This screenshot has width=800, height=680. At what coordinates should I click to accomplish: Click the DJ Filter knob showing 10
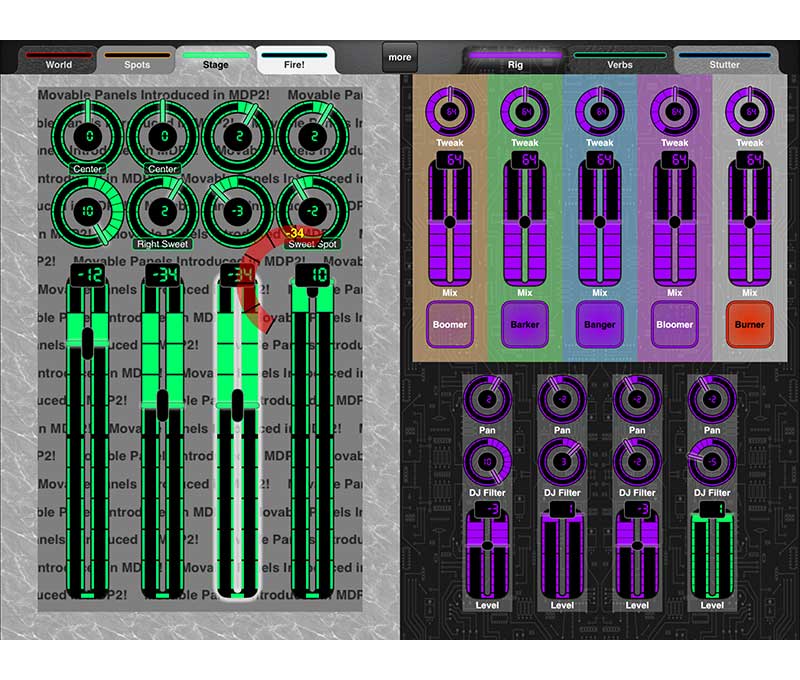[x=487, y=462]
